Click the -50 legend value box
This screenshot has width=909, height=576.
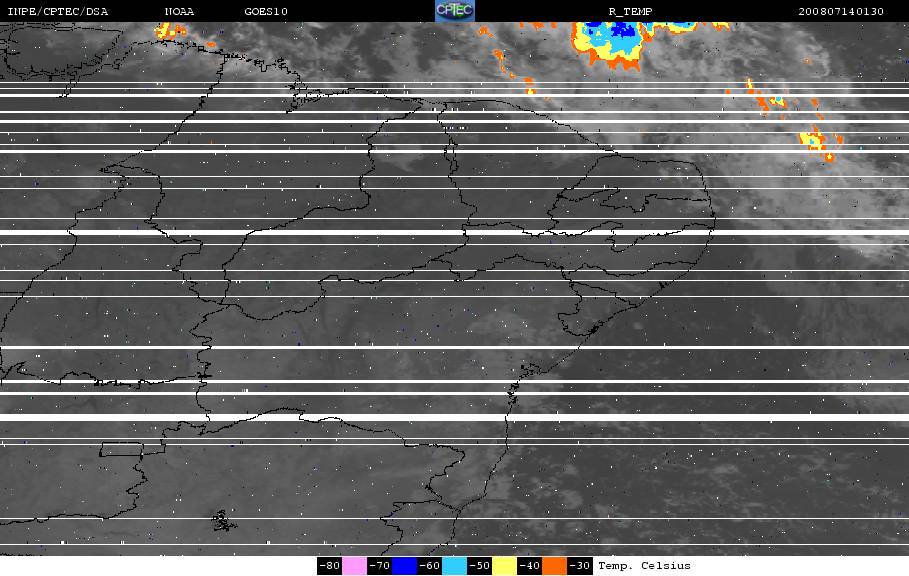[479, 566]
